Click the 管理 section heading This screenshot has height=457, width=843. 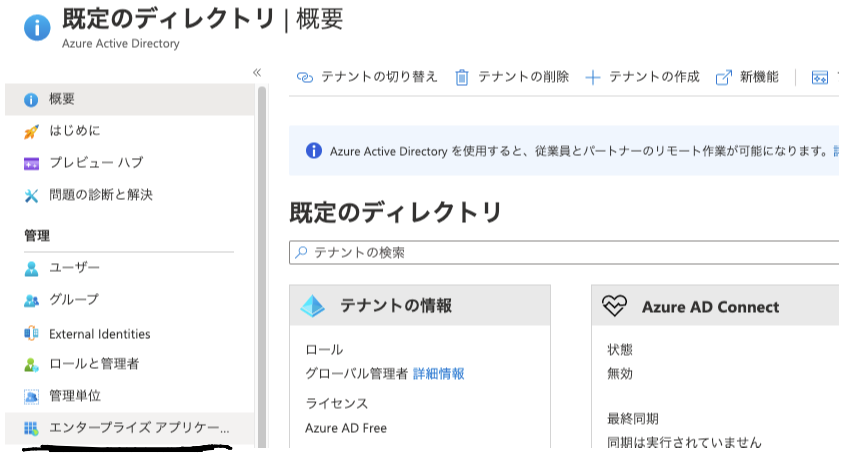[x=37, y=235]
